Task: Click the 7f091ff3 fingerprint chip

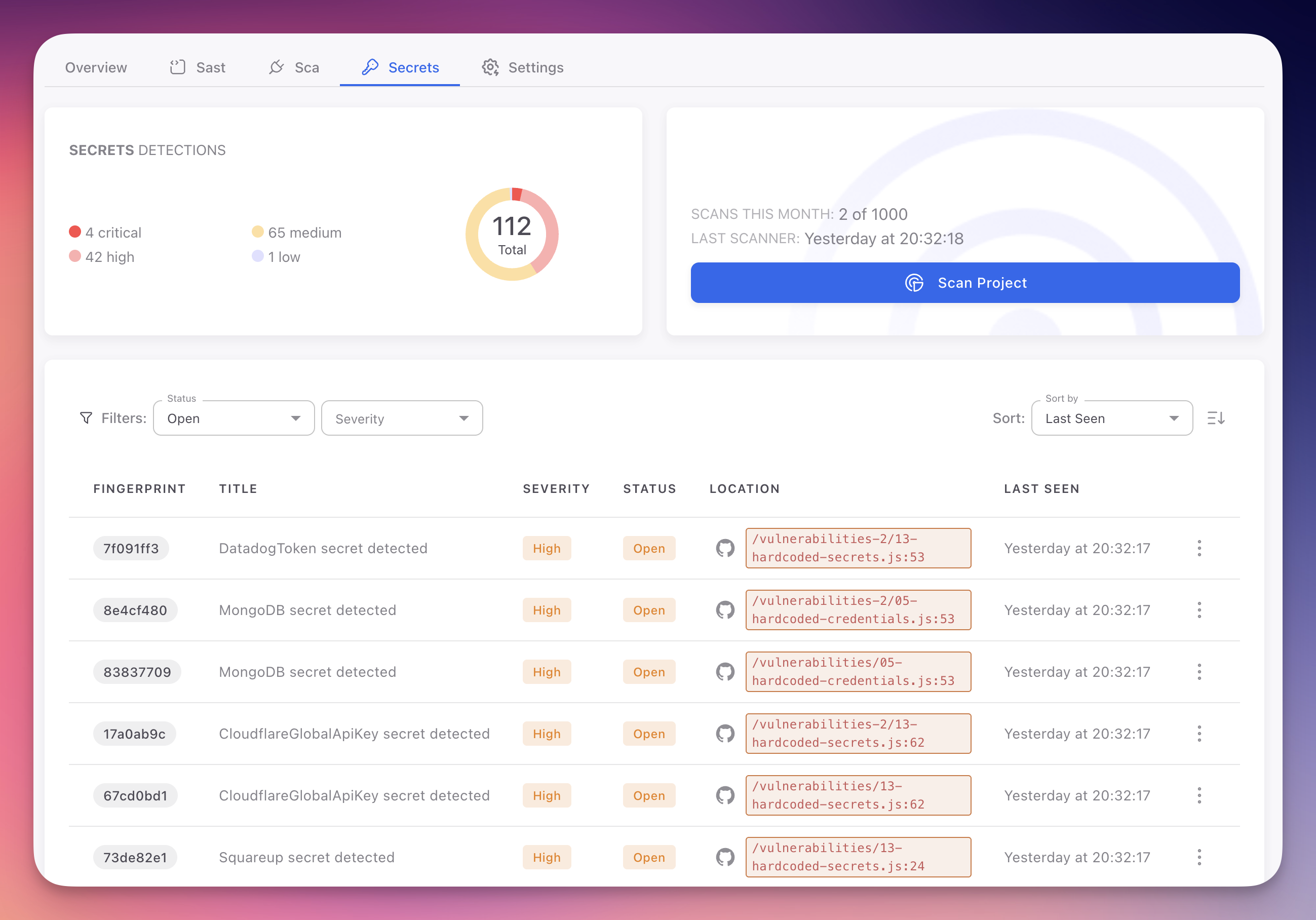Action: [x=131, y=548]
